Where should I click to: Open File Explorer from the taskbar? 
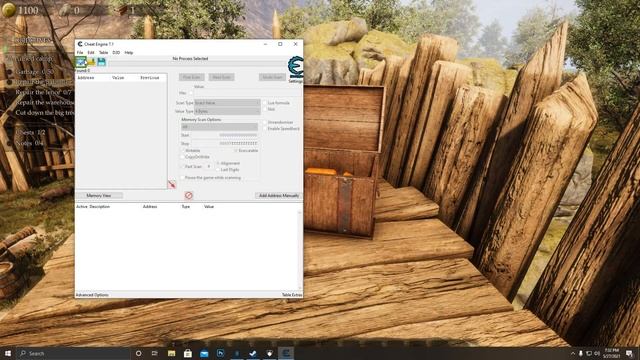click(171, 353)
